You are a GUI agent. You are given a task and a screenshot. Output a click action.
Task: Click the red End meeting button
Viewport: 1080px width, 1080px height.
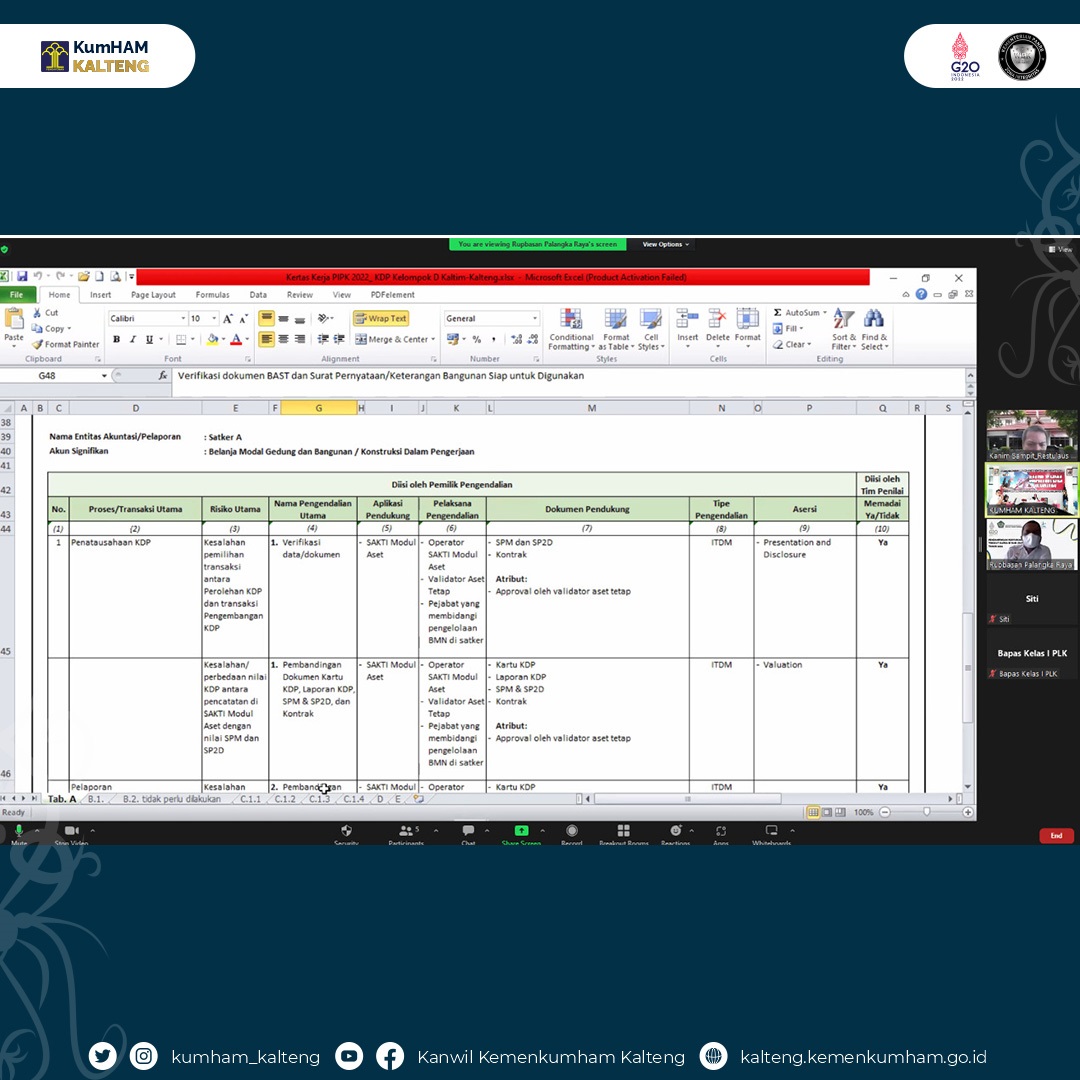click(x=1056, y=835)
